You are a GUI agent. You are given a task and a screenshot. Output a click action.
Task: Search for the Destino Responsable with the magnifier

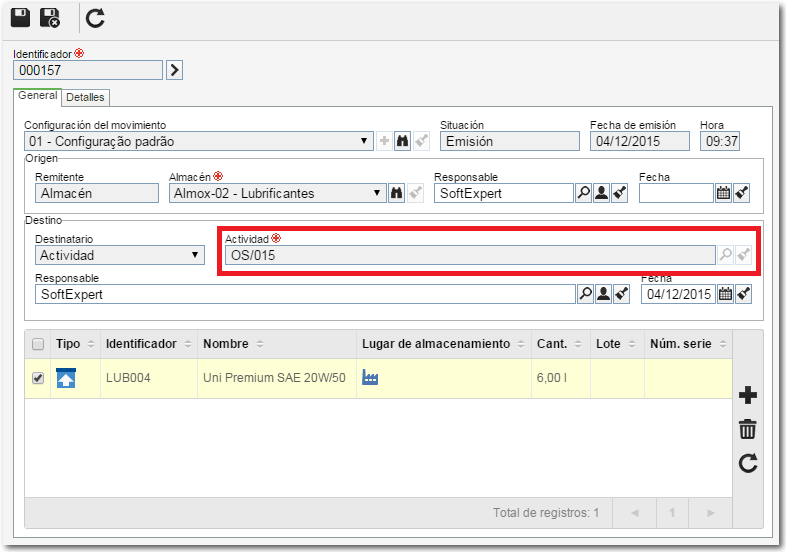click(x=585, y=294)
